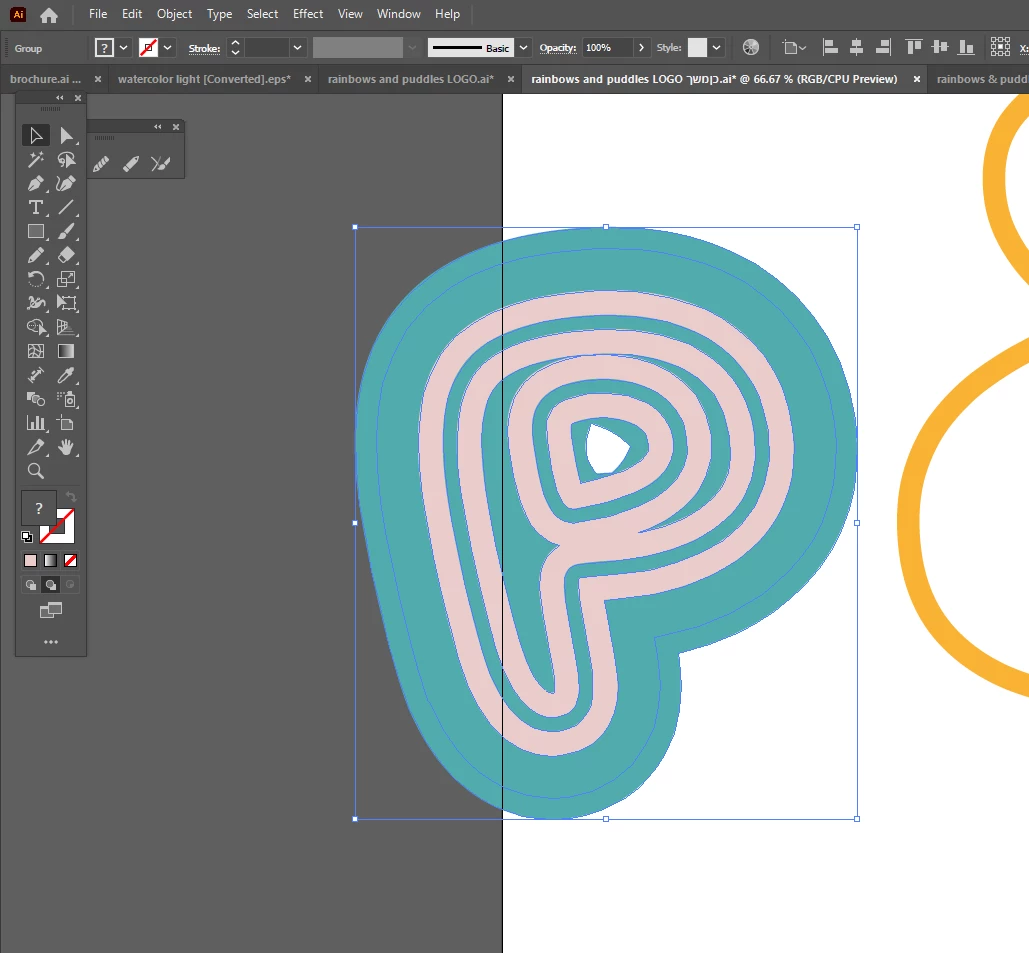The image size is (1029, 953).
Task: Activate the Fill box in toolbar
Action: pos(39,509)
